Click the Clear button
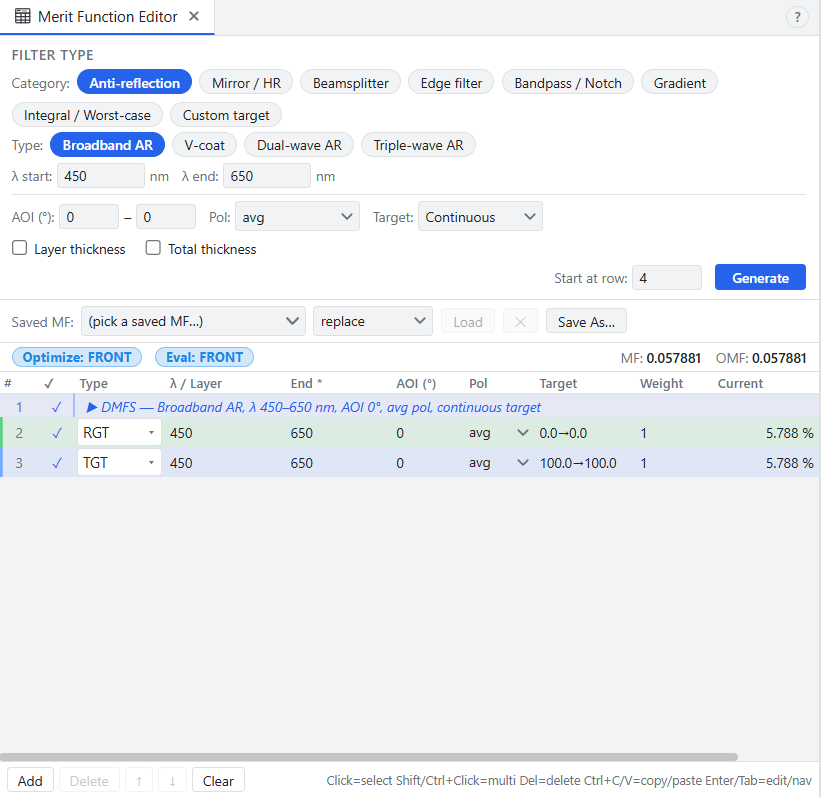This screenshot has width=821, height=797. click(218, 781)
